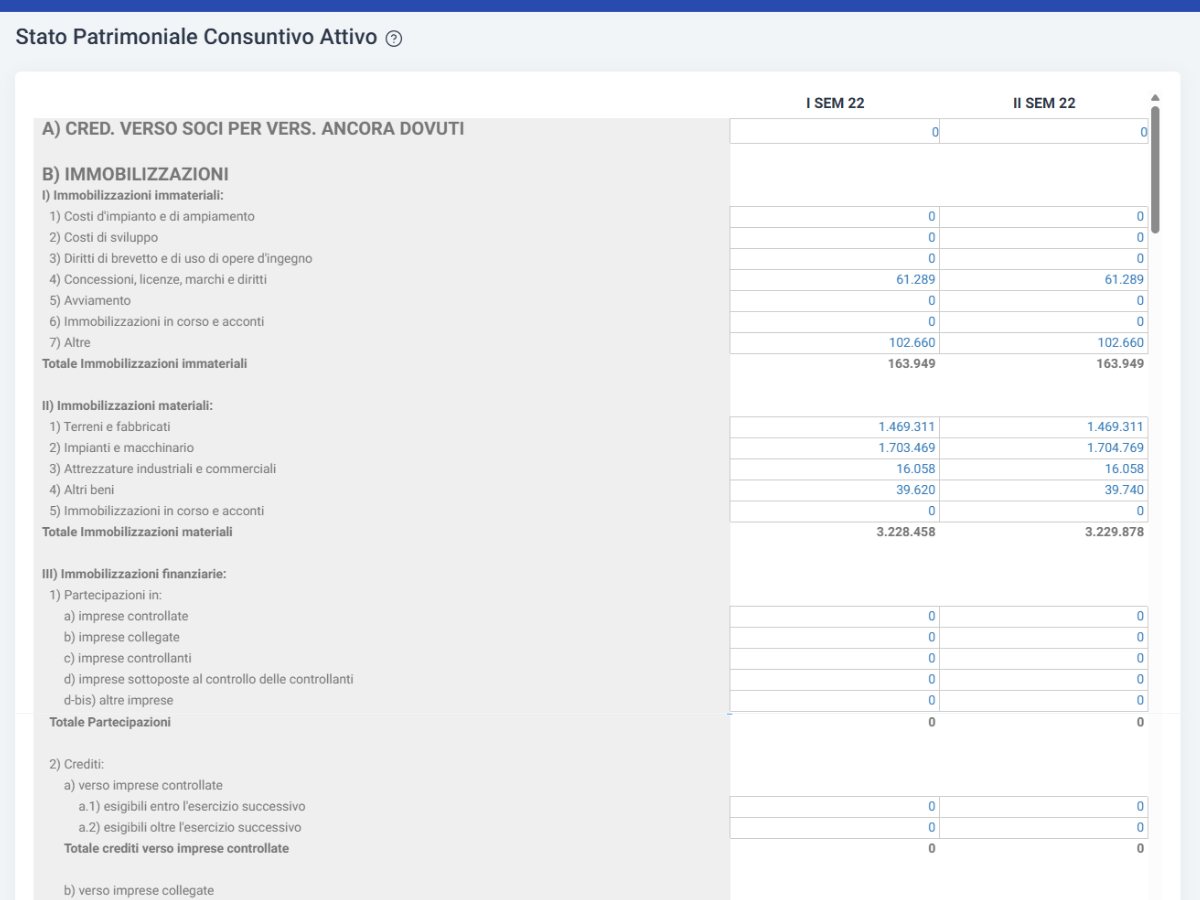Click I SEM 22 imprese controllate field

(x=835, y=617)
